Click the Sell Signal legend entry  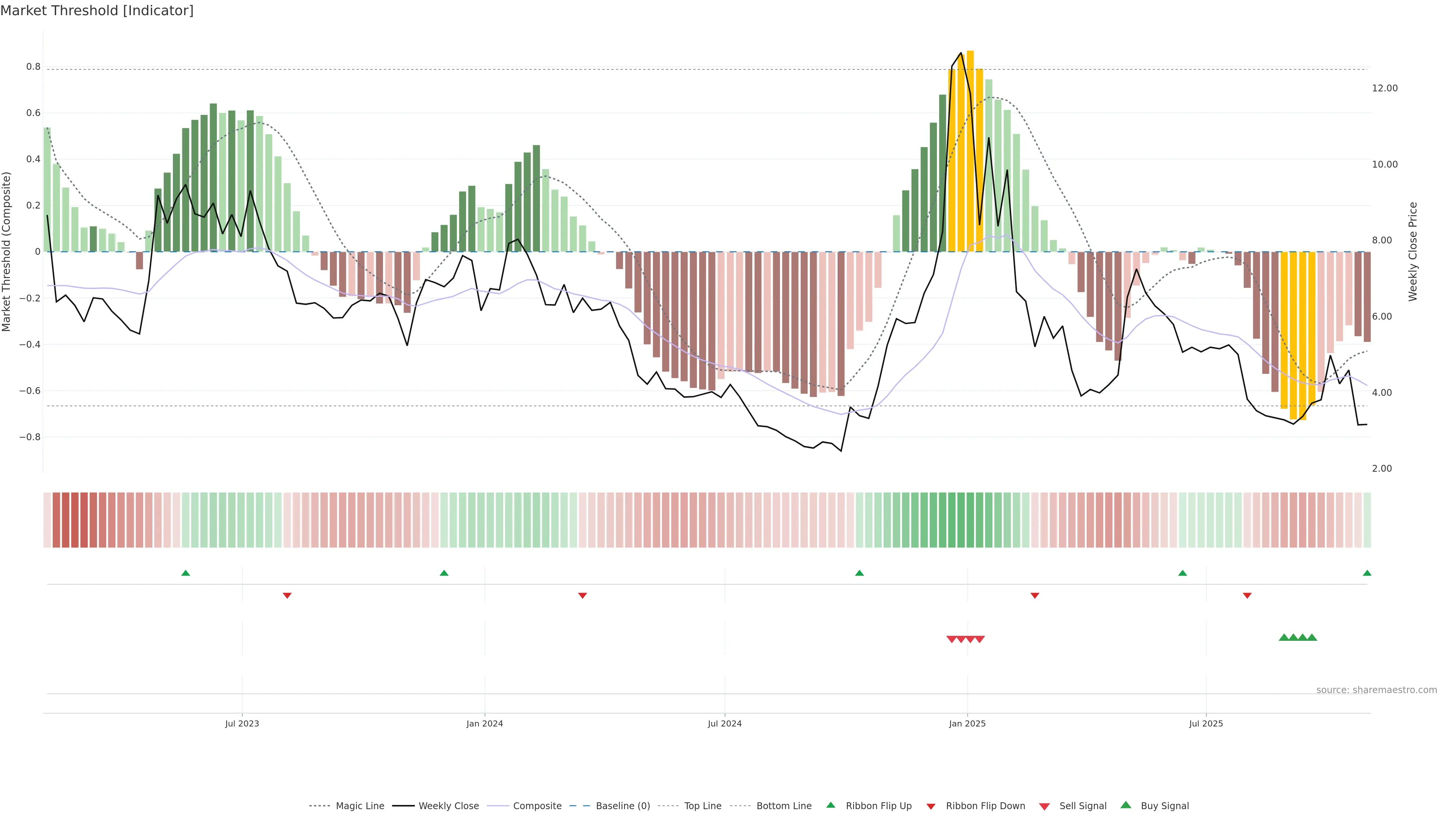tap(1083, 806)
